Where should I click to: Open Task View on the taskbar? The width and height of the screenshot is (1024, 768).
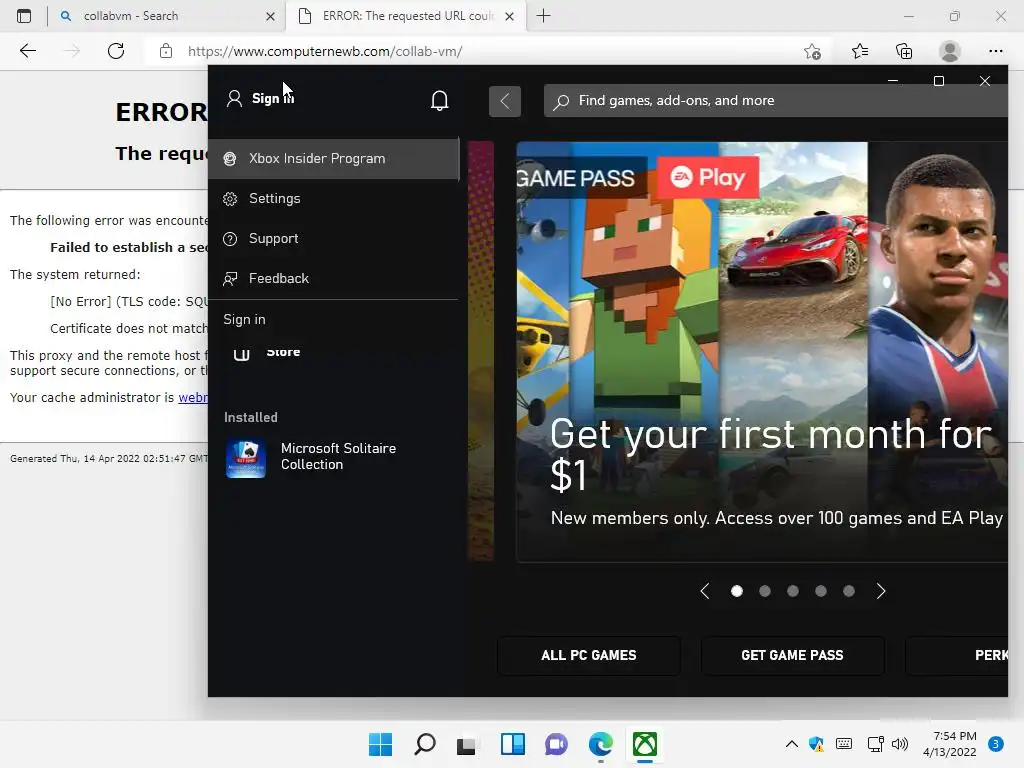468,744
